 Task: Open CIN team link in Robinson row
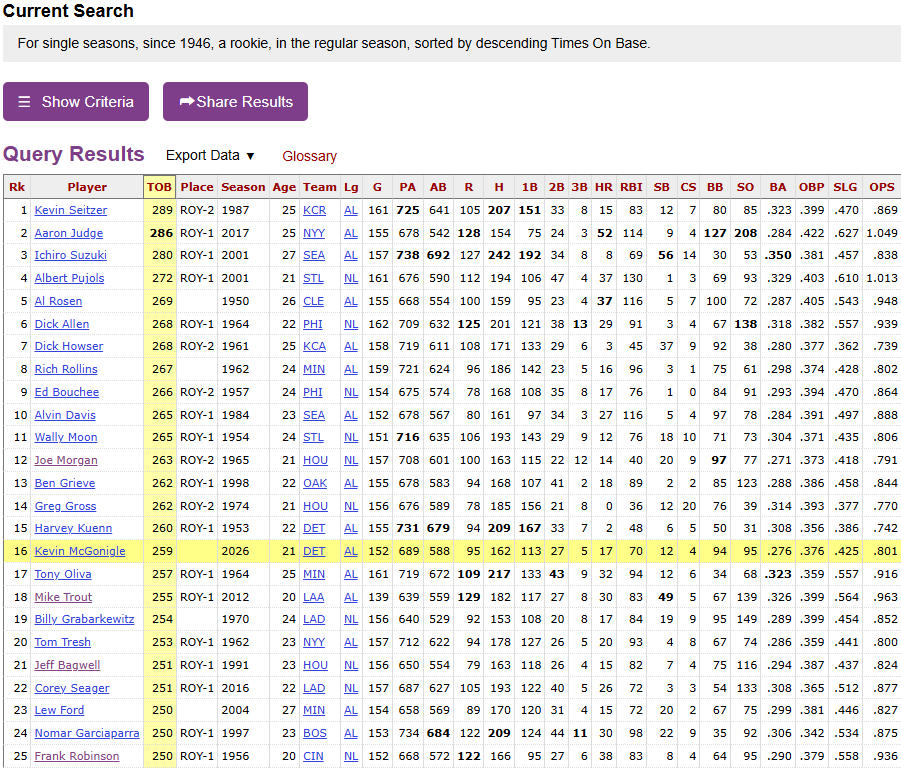pos(313,756)
